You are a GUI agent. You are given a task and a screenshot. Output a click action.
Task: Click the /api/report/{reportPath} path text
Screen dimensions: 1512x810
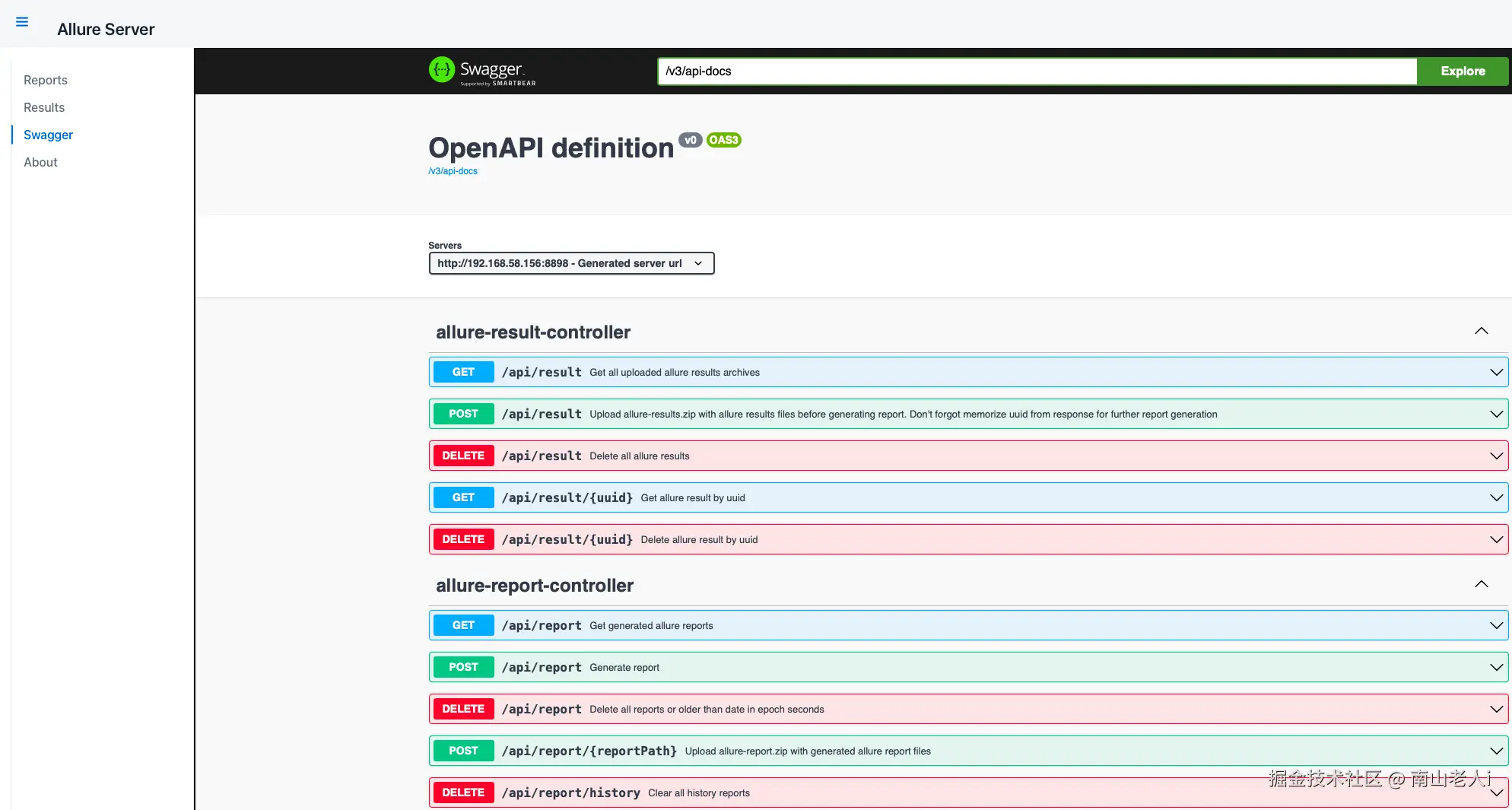pyautogui.click(x=589, y=751)
